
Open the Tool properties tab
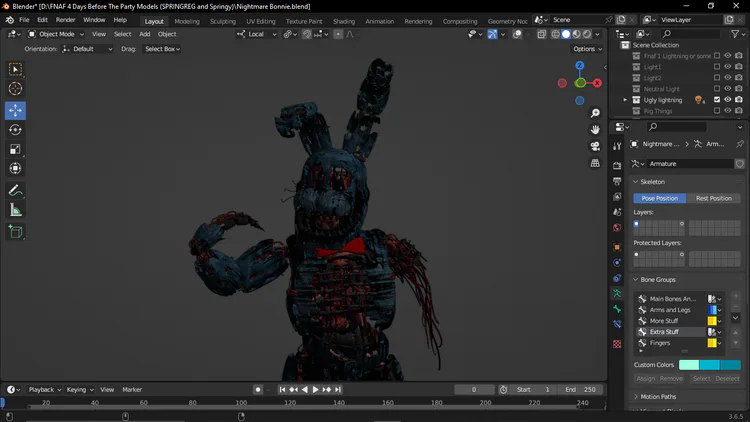(617, 146)
